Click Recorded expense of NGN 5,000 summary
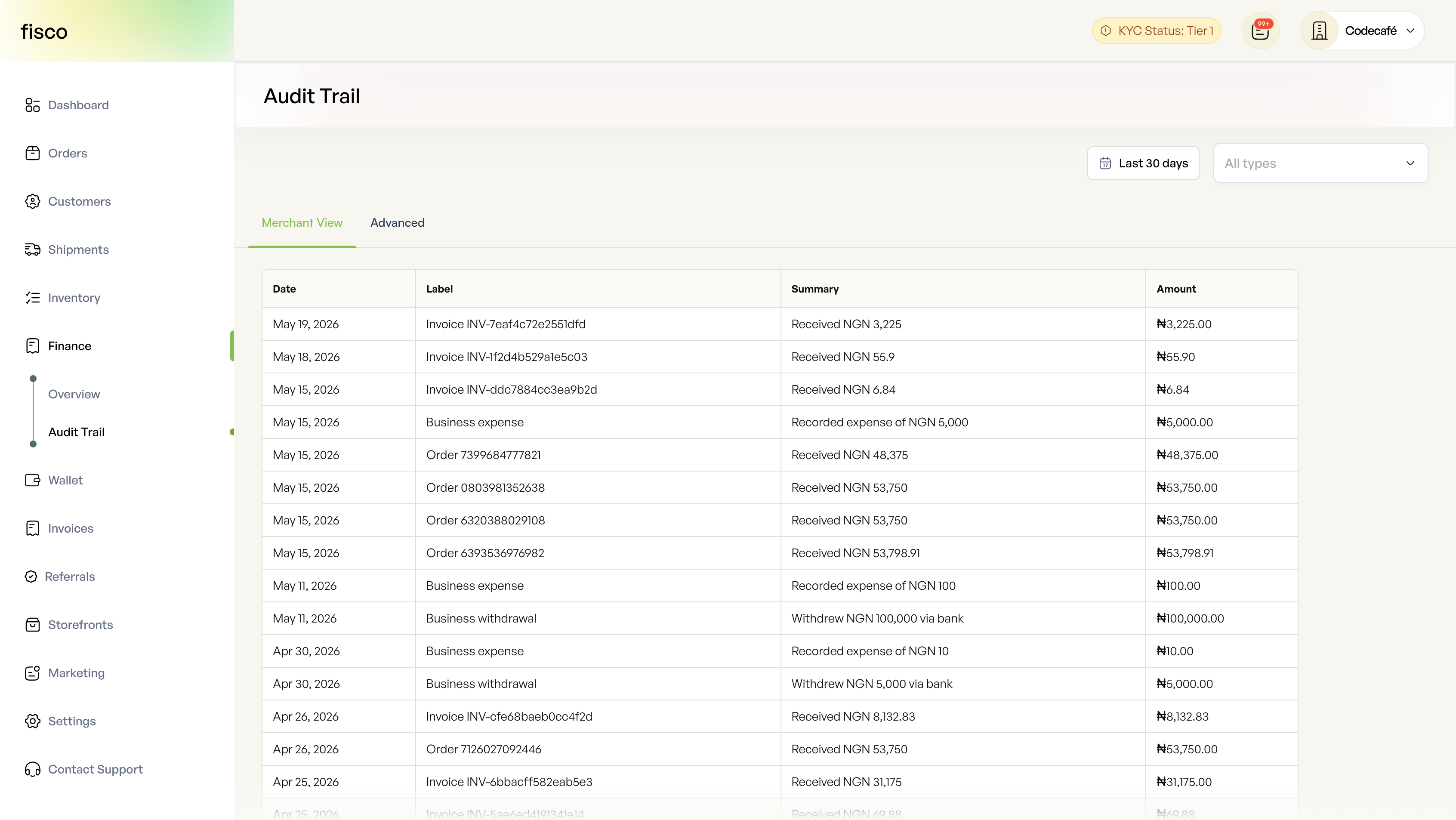The image size is (1456, 820). click(x=879, y=422)
